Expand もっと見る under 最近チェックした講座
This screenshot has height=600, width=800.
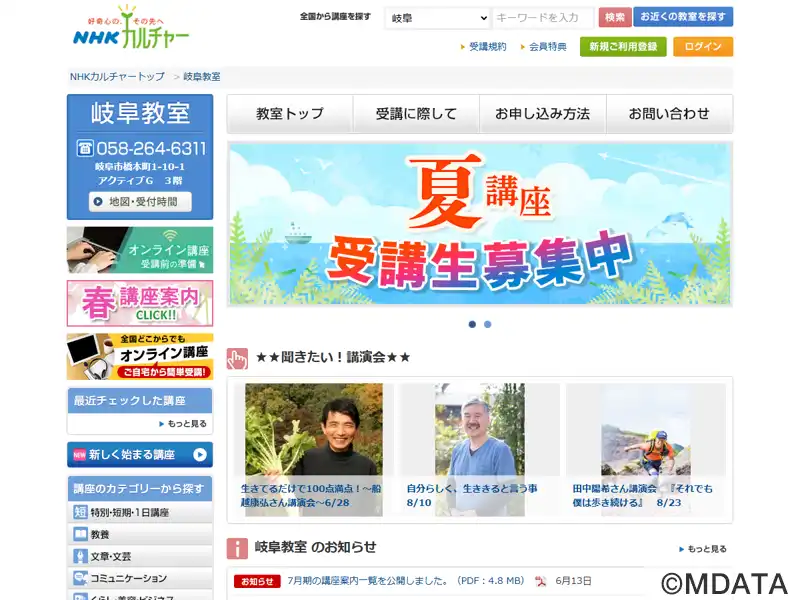[183, 423]
